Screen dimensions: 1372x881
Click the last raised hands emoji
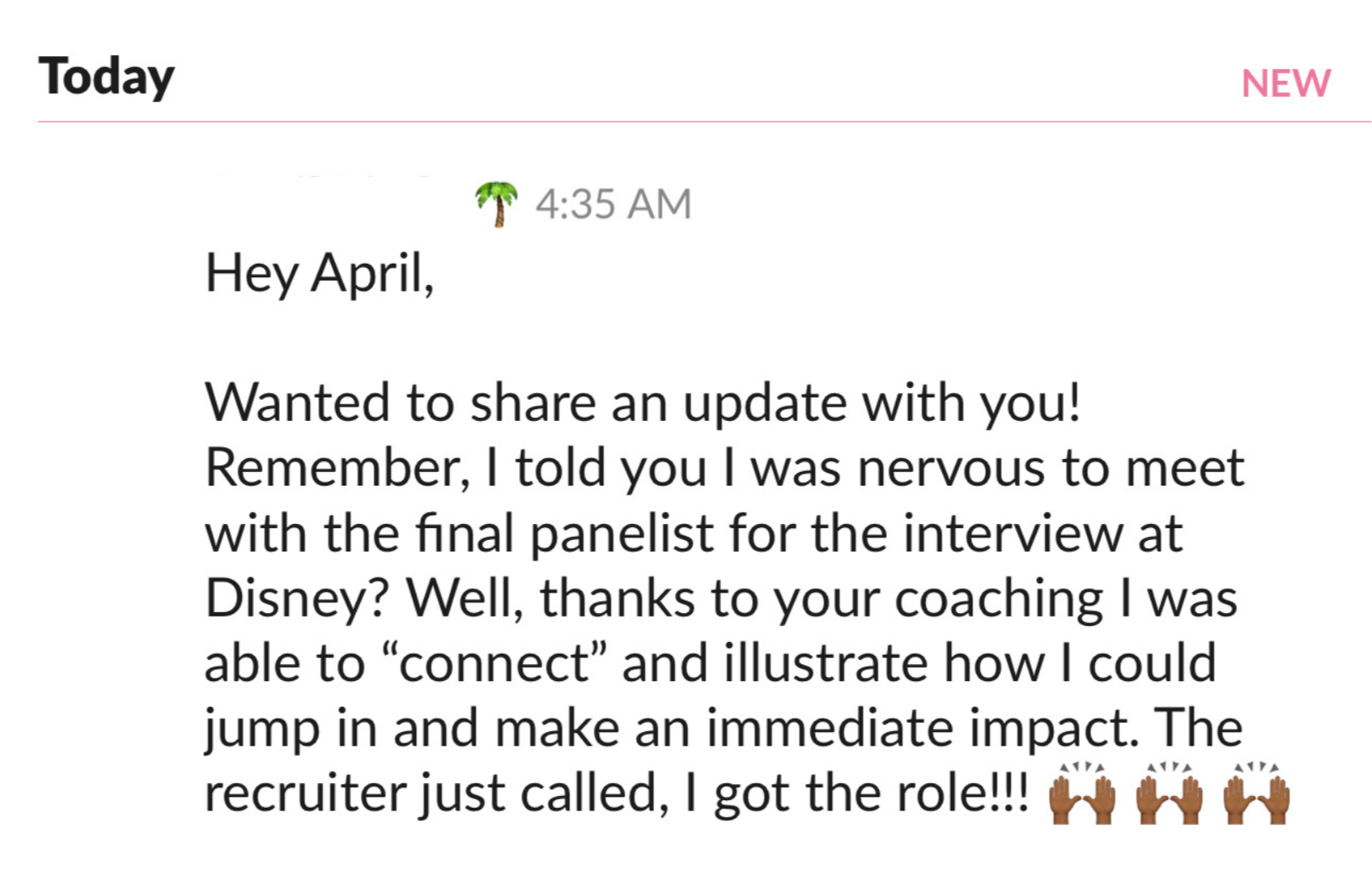tap(1256, 794)
